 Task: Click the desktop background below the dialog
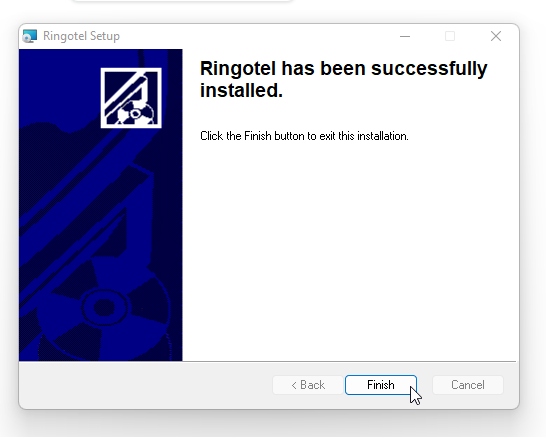point(273,425)
